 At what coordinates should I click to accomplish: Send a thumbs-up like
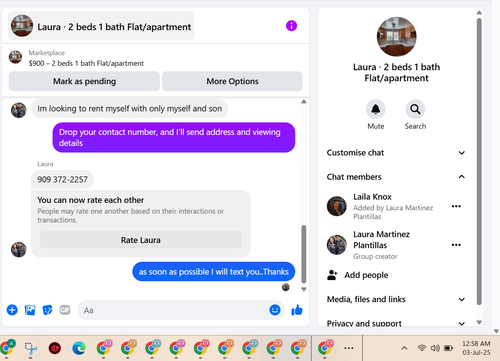[297, 310]
